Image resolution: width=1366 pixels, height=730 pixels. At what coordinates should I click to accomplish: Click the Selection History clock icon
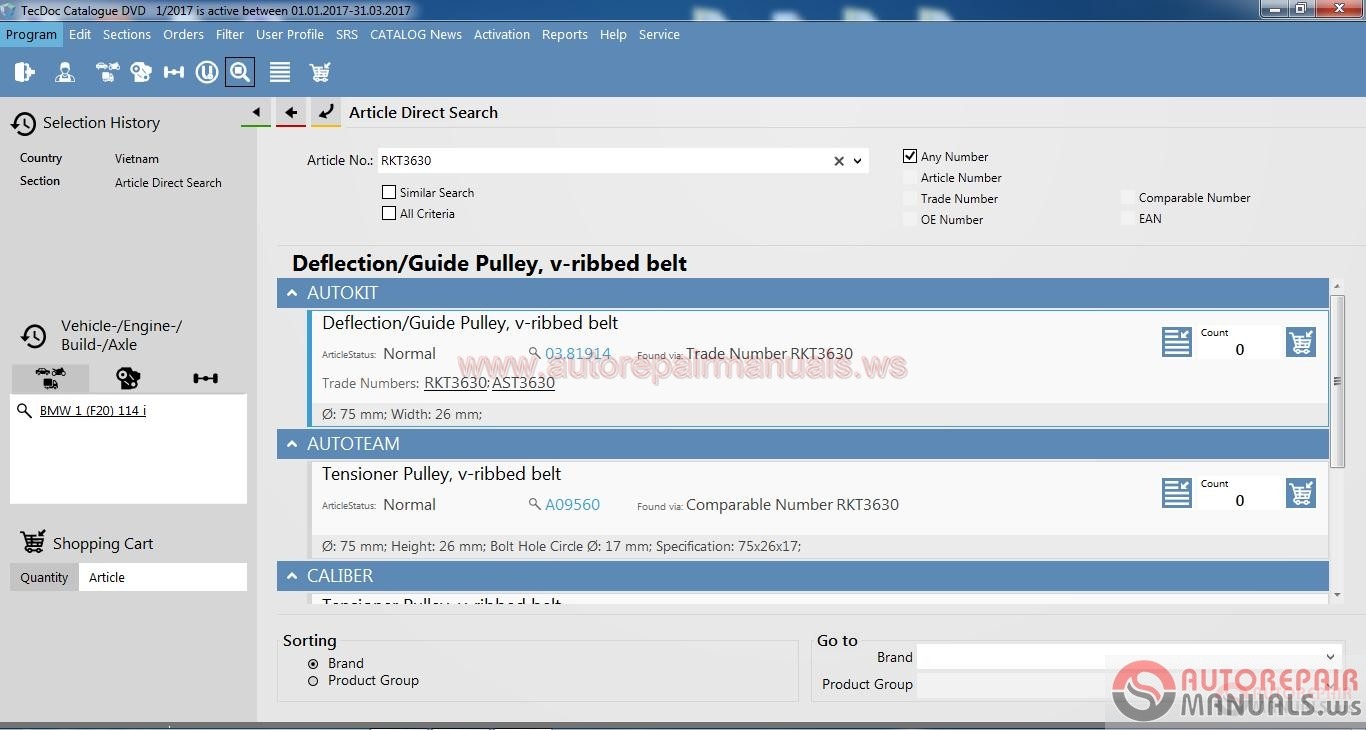(x=23, y=123)
